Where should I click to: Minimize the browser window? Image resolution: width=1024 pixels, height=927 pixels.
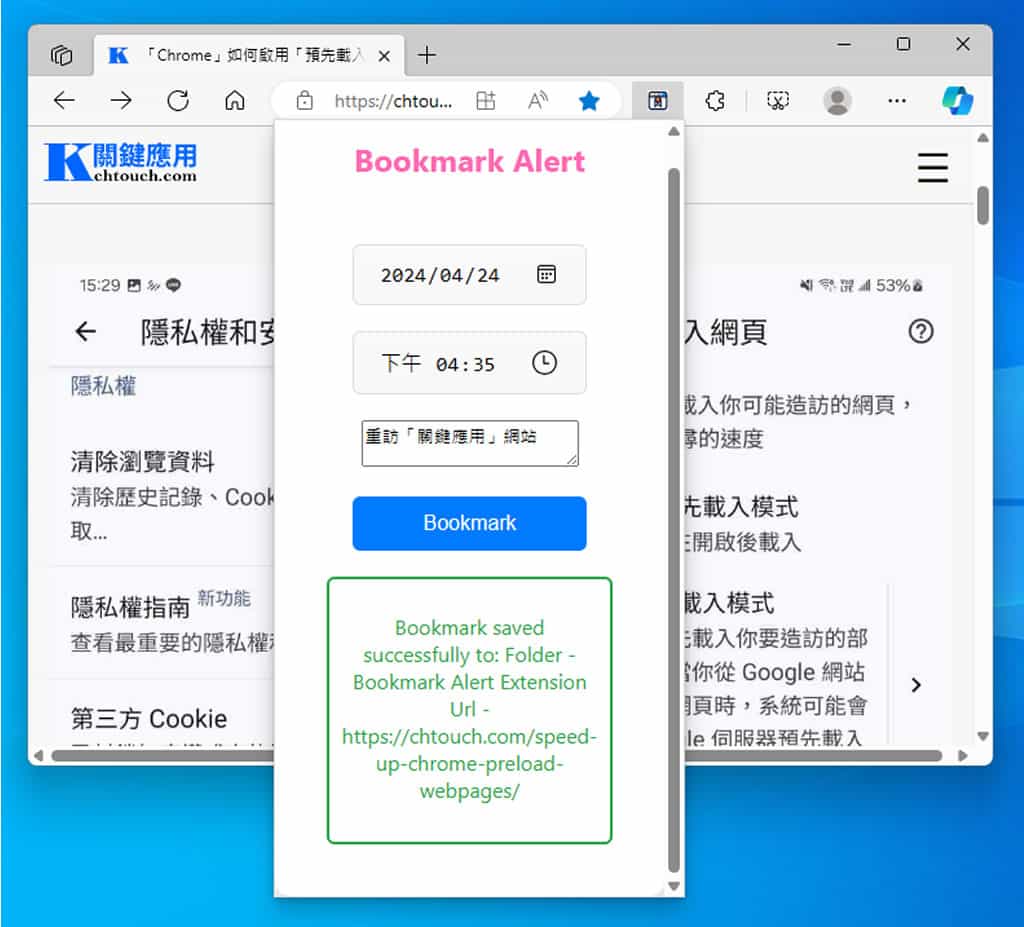click(844, 44)
